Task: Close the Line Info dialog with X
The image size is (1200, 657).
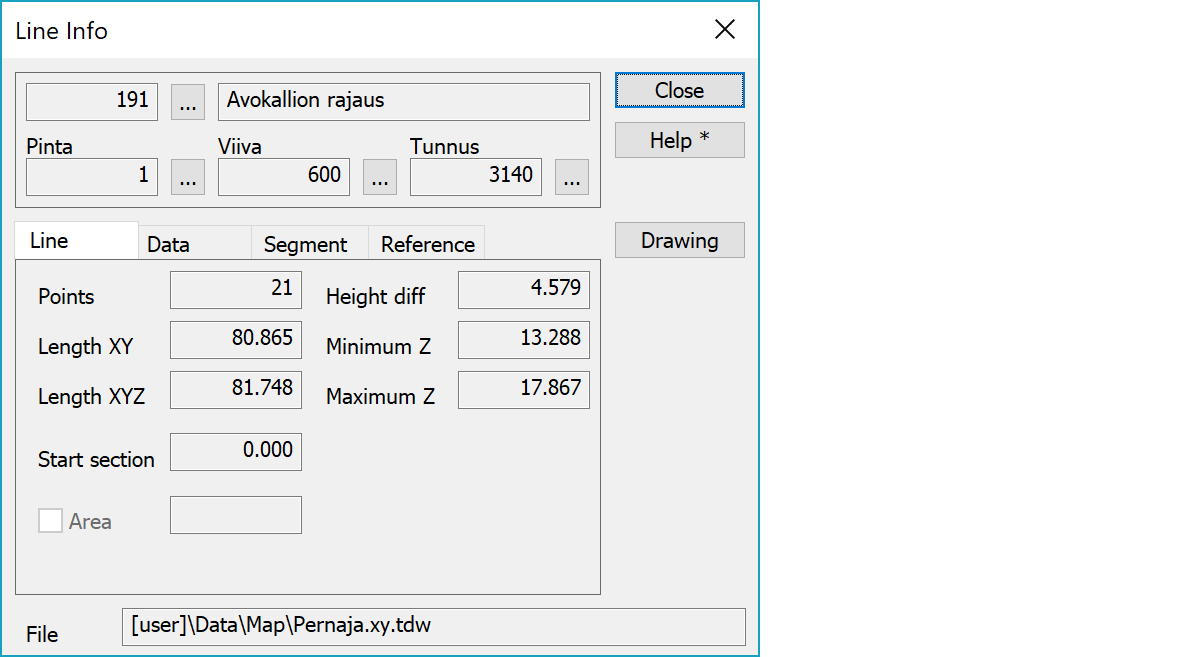Action: tap(725, 30)
